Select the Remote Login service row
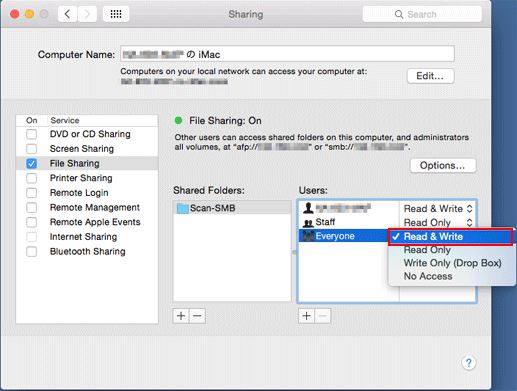The image size is (517, 391). 87,193
